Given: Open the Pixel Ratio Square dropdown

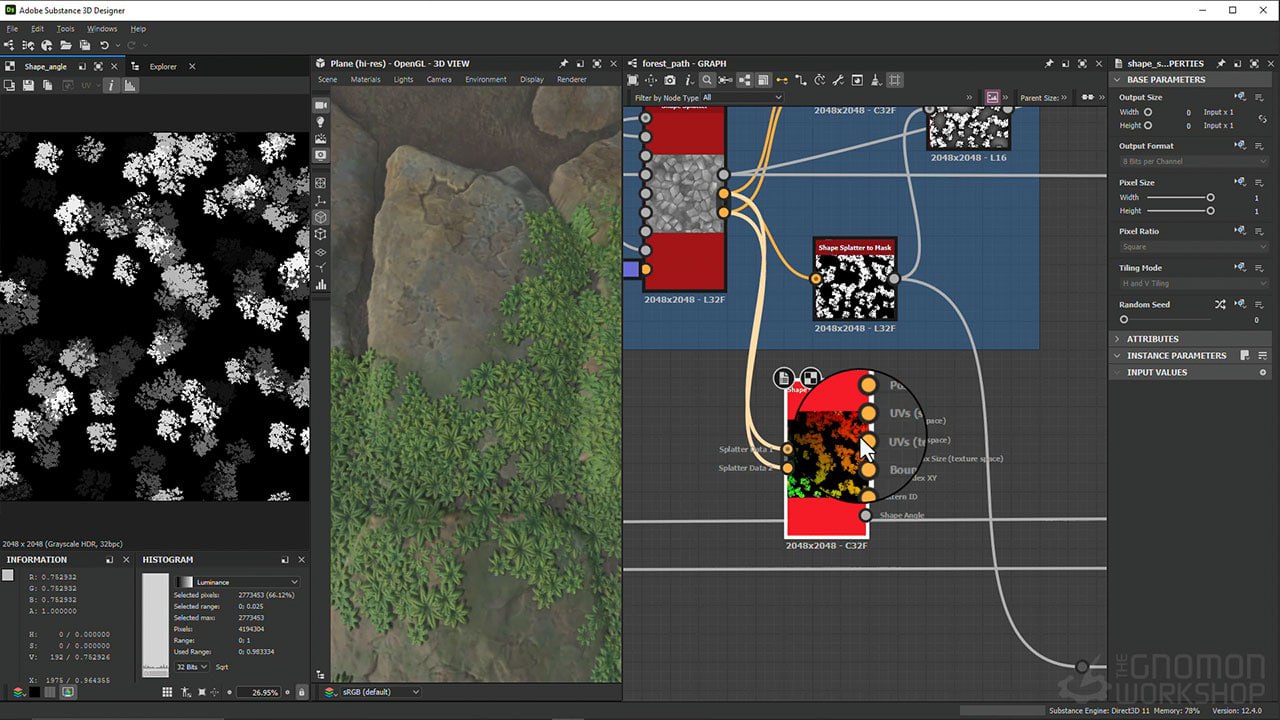Looking at the screenshot, I should pyautogui.click(x=1194, y=246).
